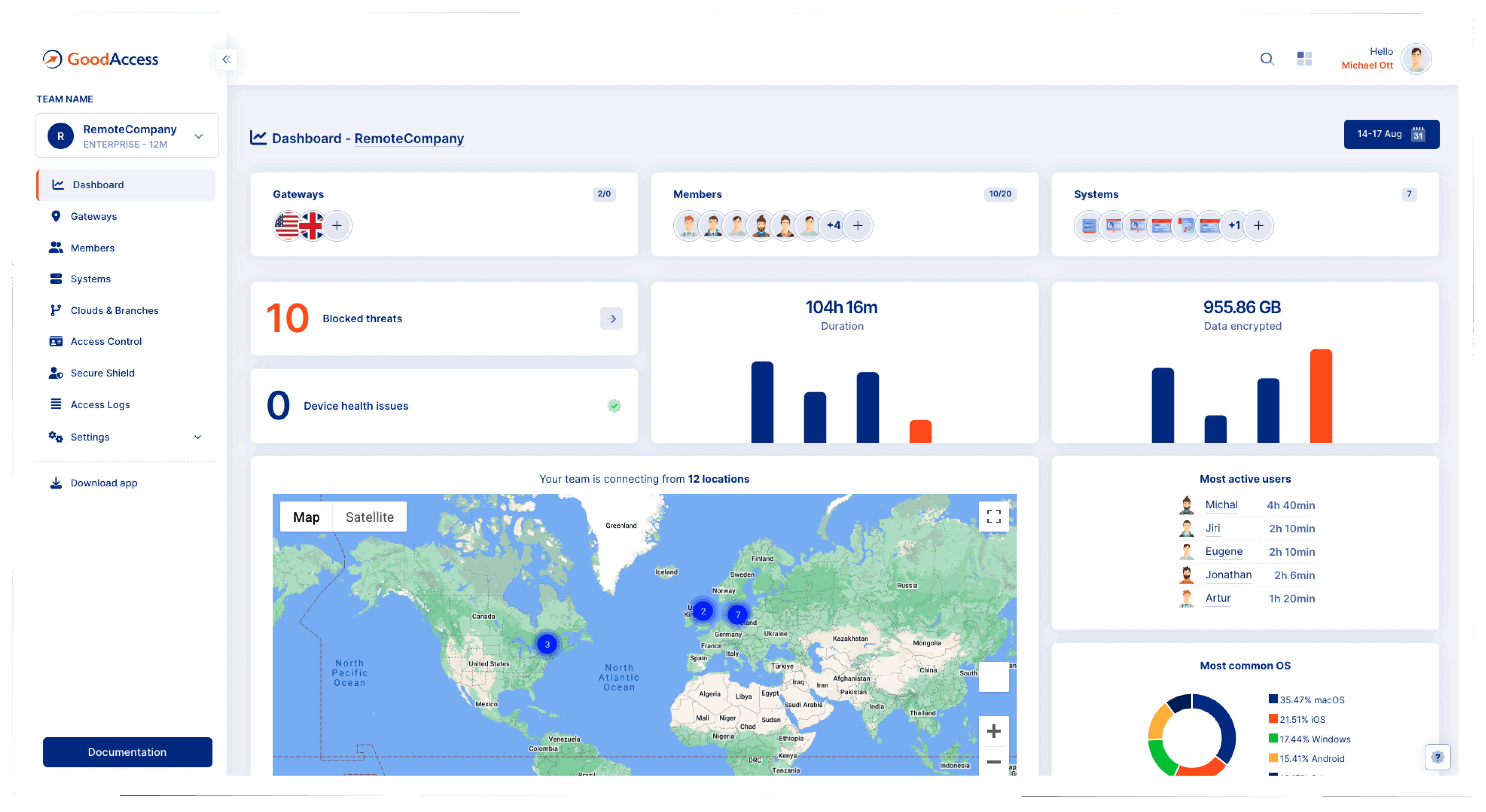This screenshot has width=1486, height=812.
Task: Expand the Settings submenu chevron
Action: pos(198,437)
